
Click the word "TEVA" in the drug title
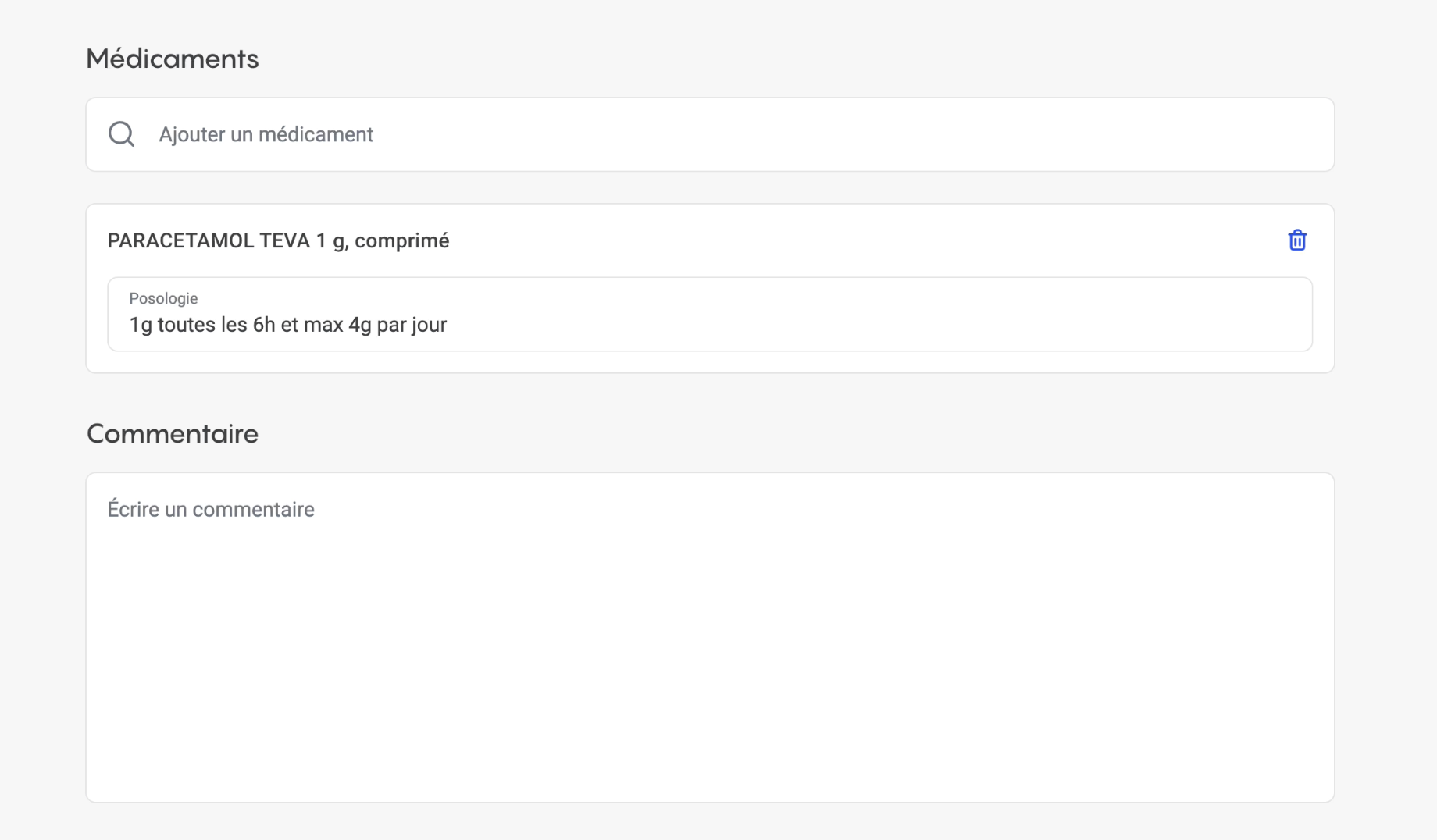pyautogui.click(x=284, y=240)
